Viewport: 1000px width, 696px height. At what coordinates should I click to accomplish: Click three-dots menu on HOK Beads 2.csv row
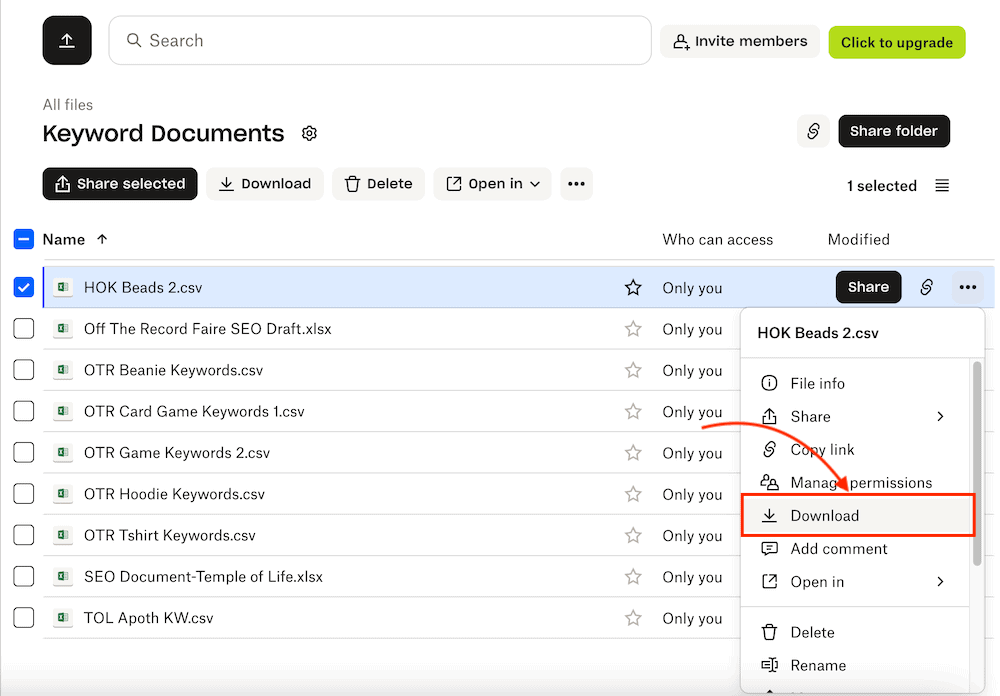[967, 287]
